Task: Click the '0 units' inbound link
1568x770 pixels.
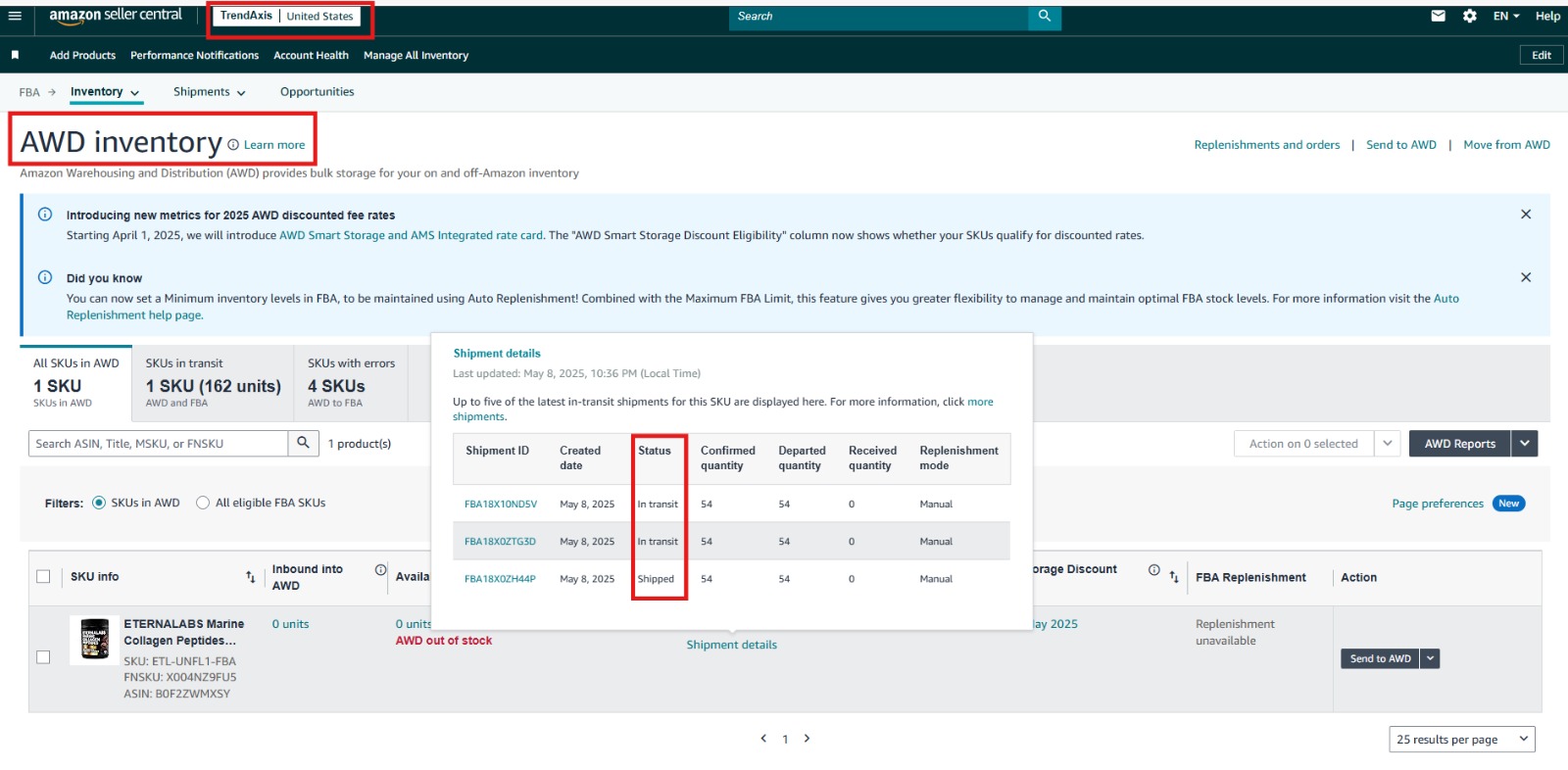Action: [290, 624]
